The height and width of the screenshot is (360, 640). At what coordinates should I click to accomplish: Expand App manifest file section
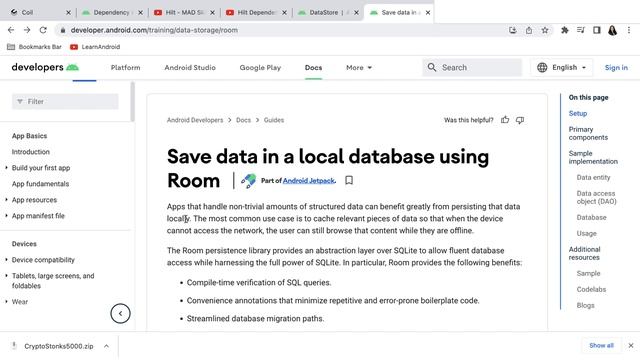6,216
